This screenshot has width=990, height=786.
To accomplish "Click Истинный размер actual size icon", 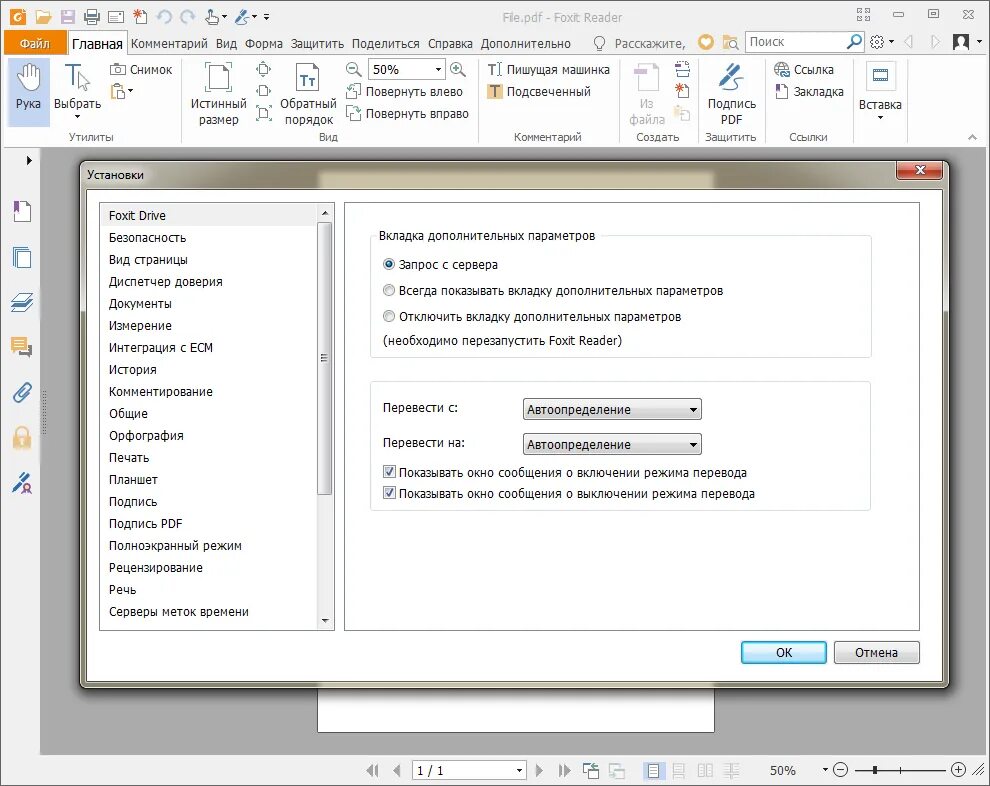I will (x=218, y=93).
